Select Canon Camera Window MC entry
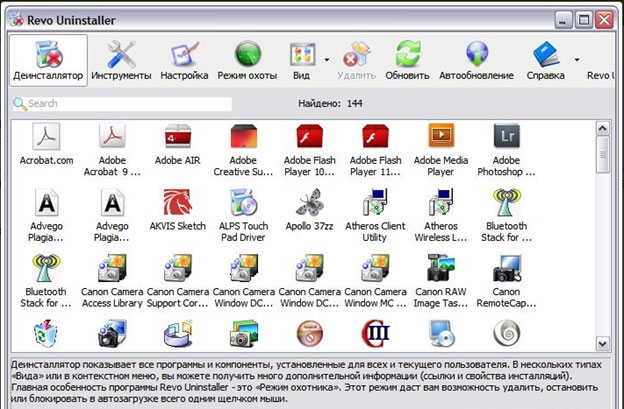The height and width of the screenshot is (409, 624). click(x=375, y=281)
